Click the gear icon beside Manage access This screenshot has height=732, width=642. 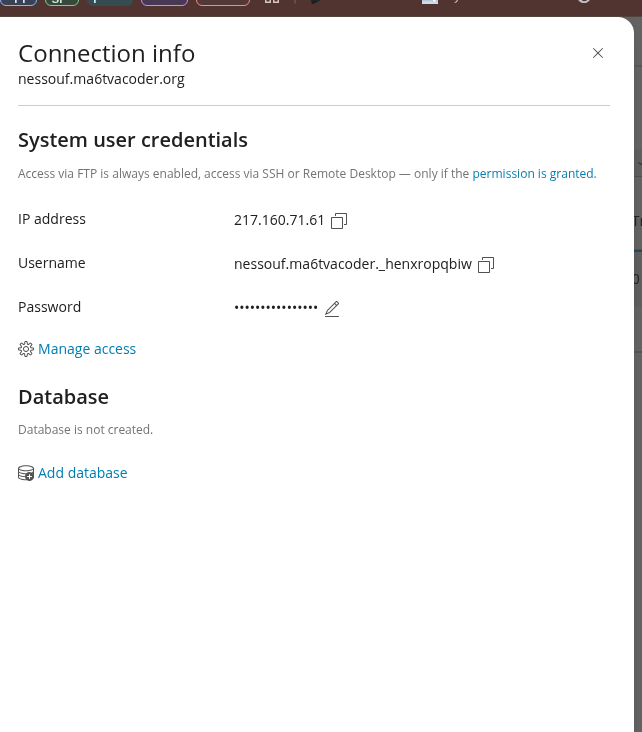click(x=26, y=349)
